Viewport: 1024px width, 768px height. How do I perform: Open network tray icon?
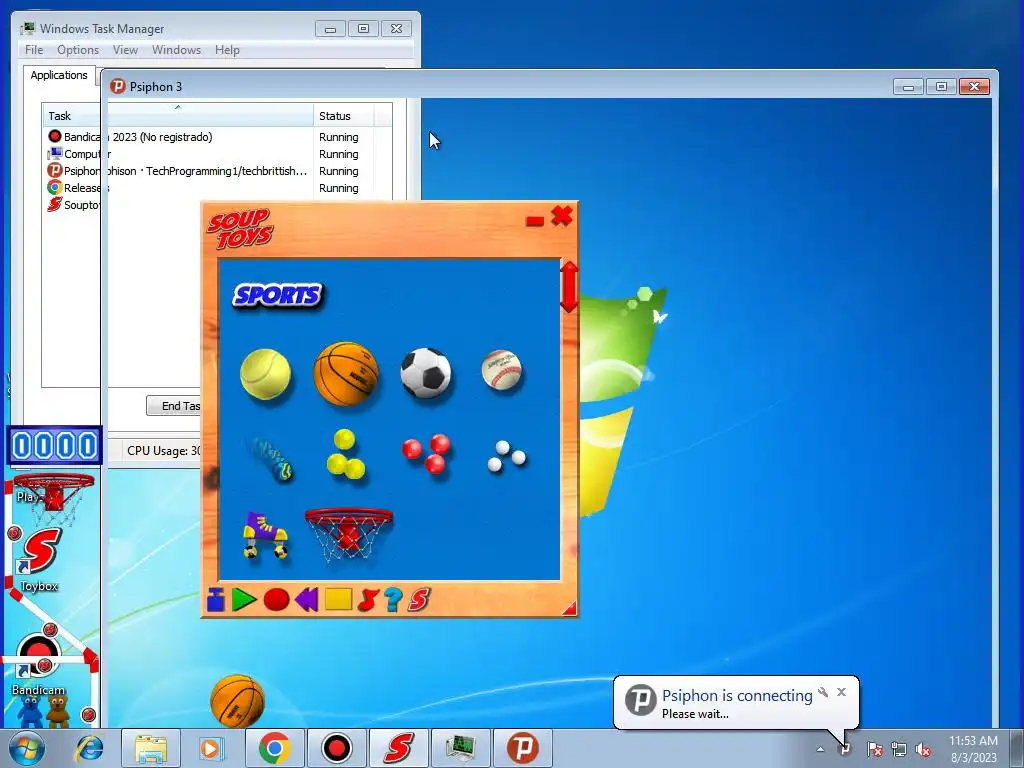pos(899,749)
